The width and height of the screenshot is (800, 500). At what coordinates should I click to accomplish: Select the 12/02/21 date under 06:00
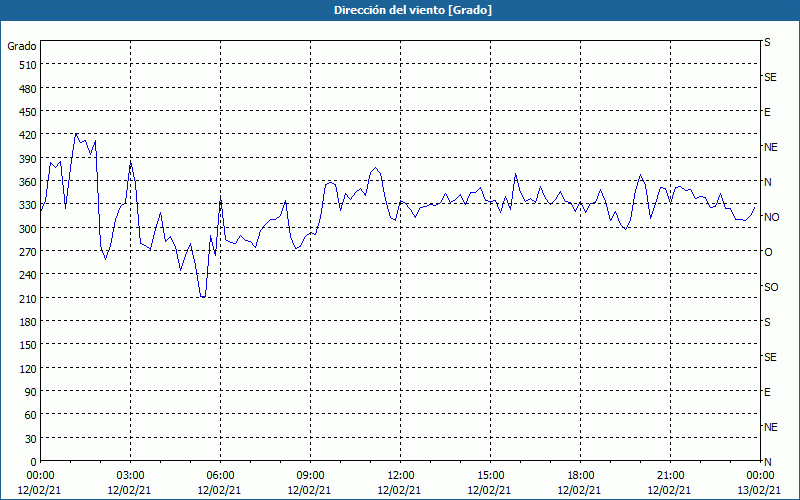pyautogui.click(x=219, y=491)
